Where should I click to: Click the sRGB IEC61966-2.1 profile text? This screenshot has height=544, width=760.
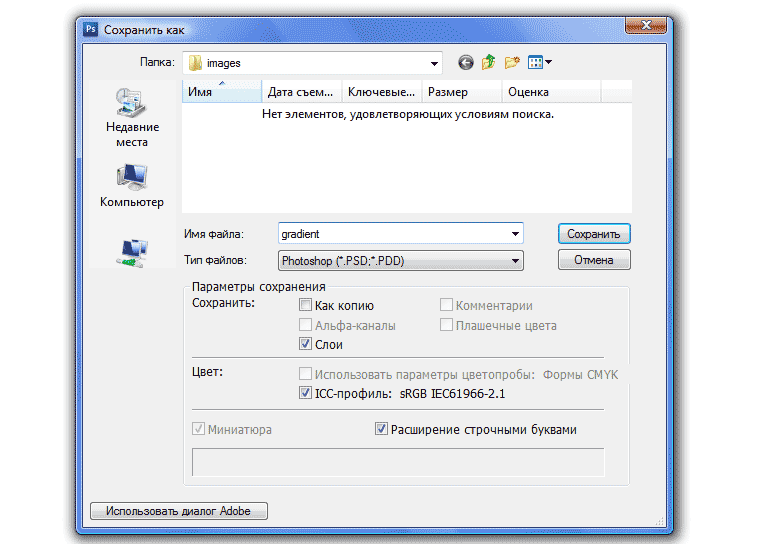click(x=452, y=394)
